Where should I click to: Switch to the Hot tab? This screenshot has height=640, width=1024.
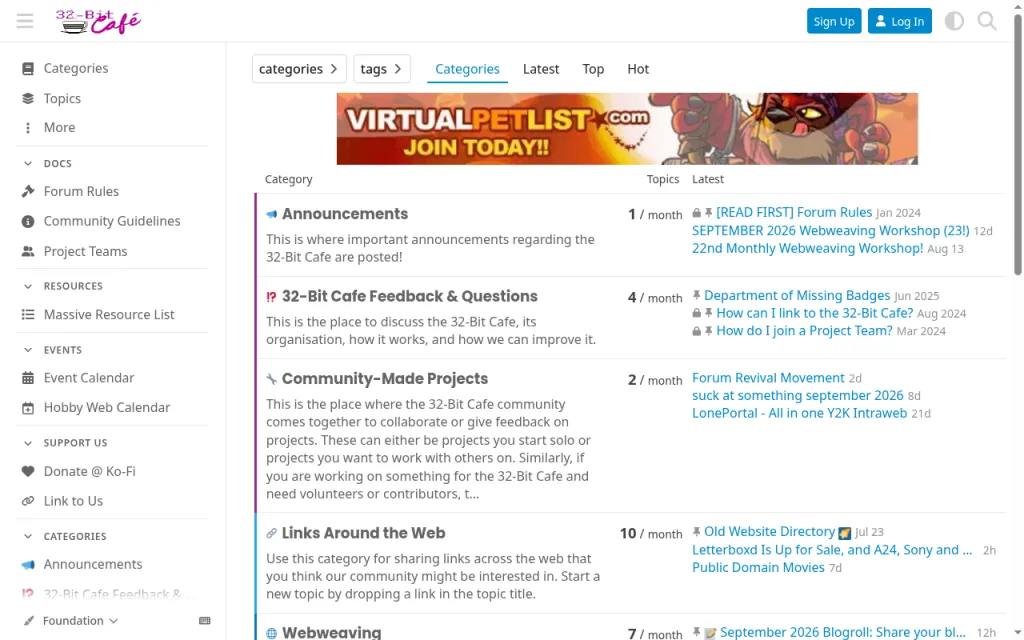pyautogui.click(x=638, y=69)
